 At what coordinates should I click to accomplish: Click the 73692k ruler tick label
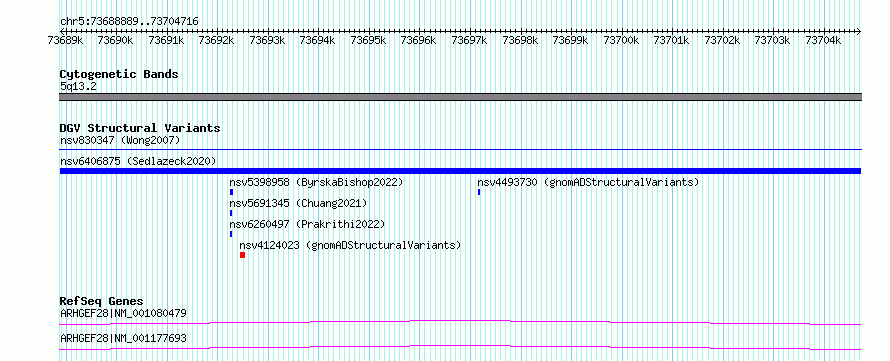pos(217,40)
